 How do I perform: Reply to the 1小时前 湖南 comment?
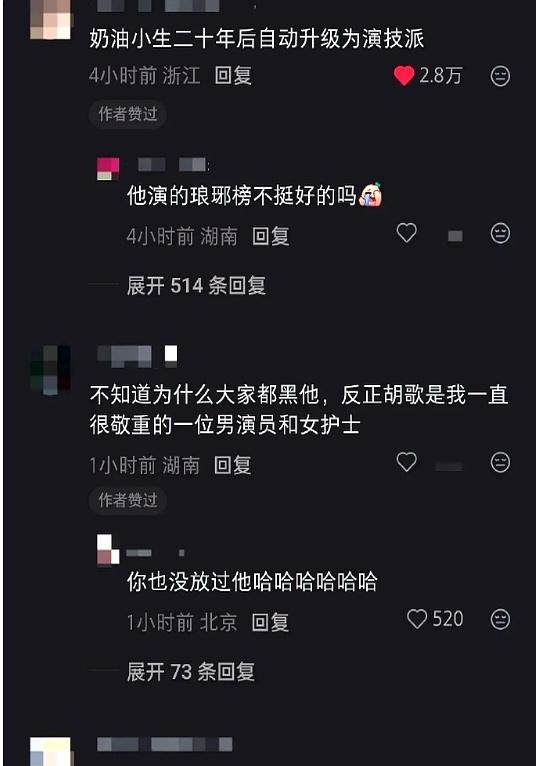pos(233,465)
